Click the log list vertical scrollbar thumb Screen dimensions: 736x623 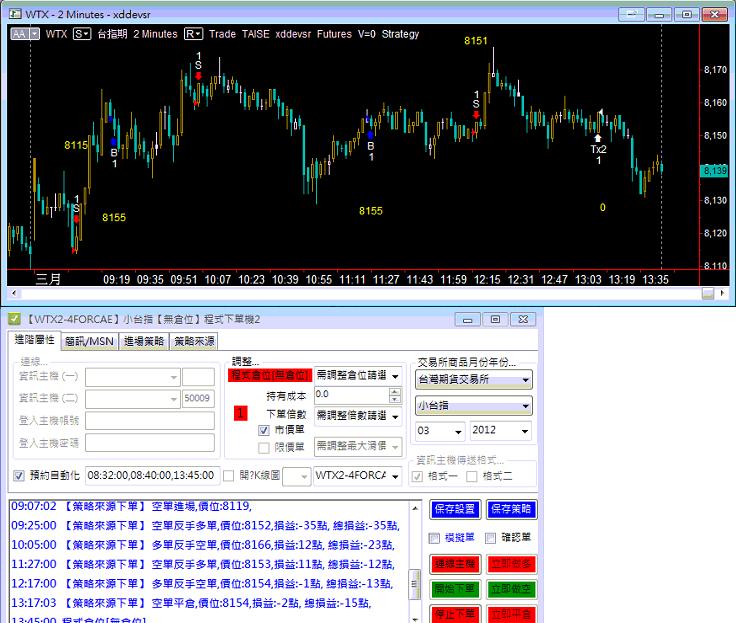tap(415, 584)
